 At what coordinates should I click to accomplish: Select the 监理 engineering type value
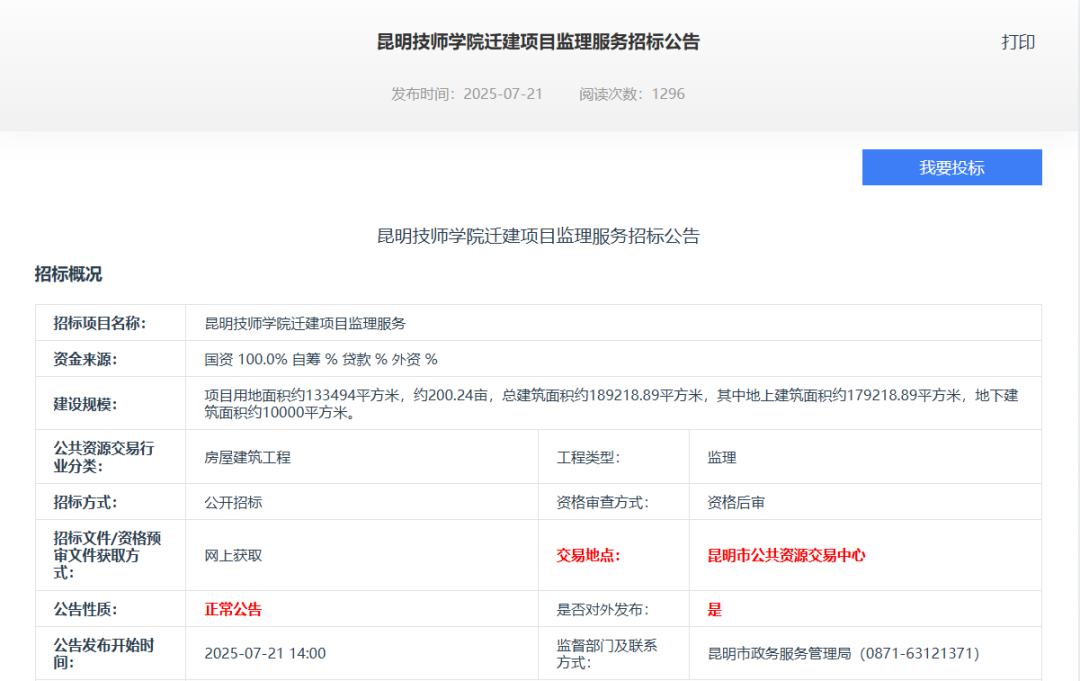click(716, 457)
